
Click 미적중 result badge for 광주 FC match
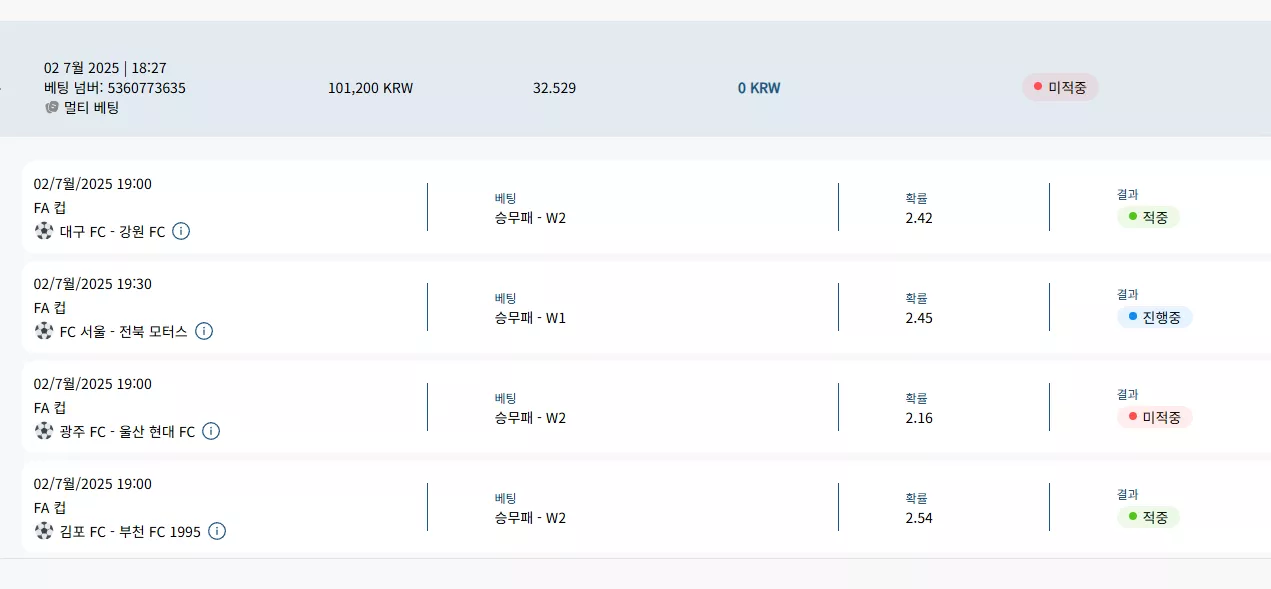point(1155,417)
